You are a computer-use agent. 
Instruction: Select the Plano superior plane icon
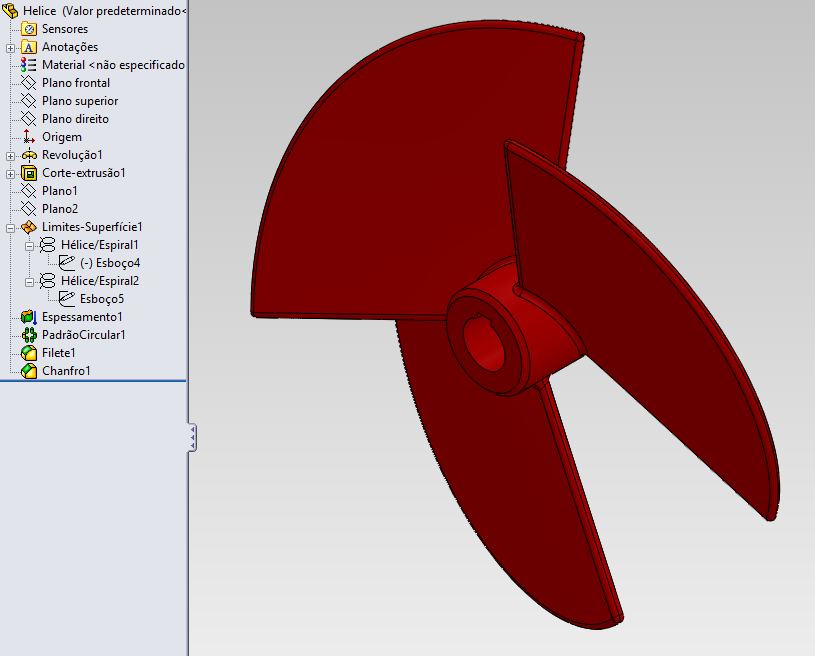[x=29, y=101]
